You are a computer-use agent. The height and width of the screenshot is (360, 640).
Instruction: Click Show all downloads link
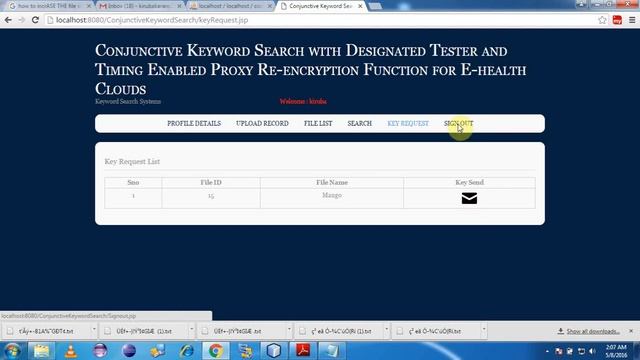point(593,331)
